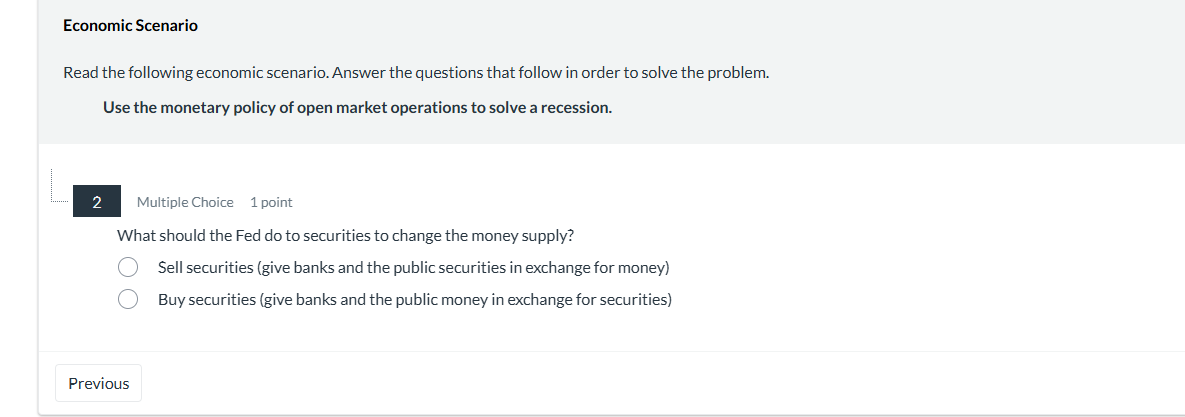The image size is (1185, 417).
Task: Click the Economic Scenario heading
Action: click(130, 26)
